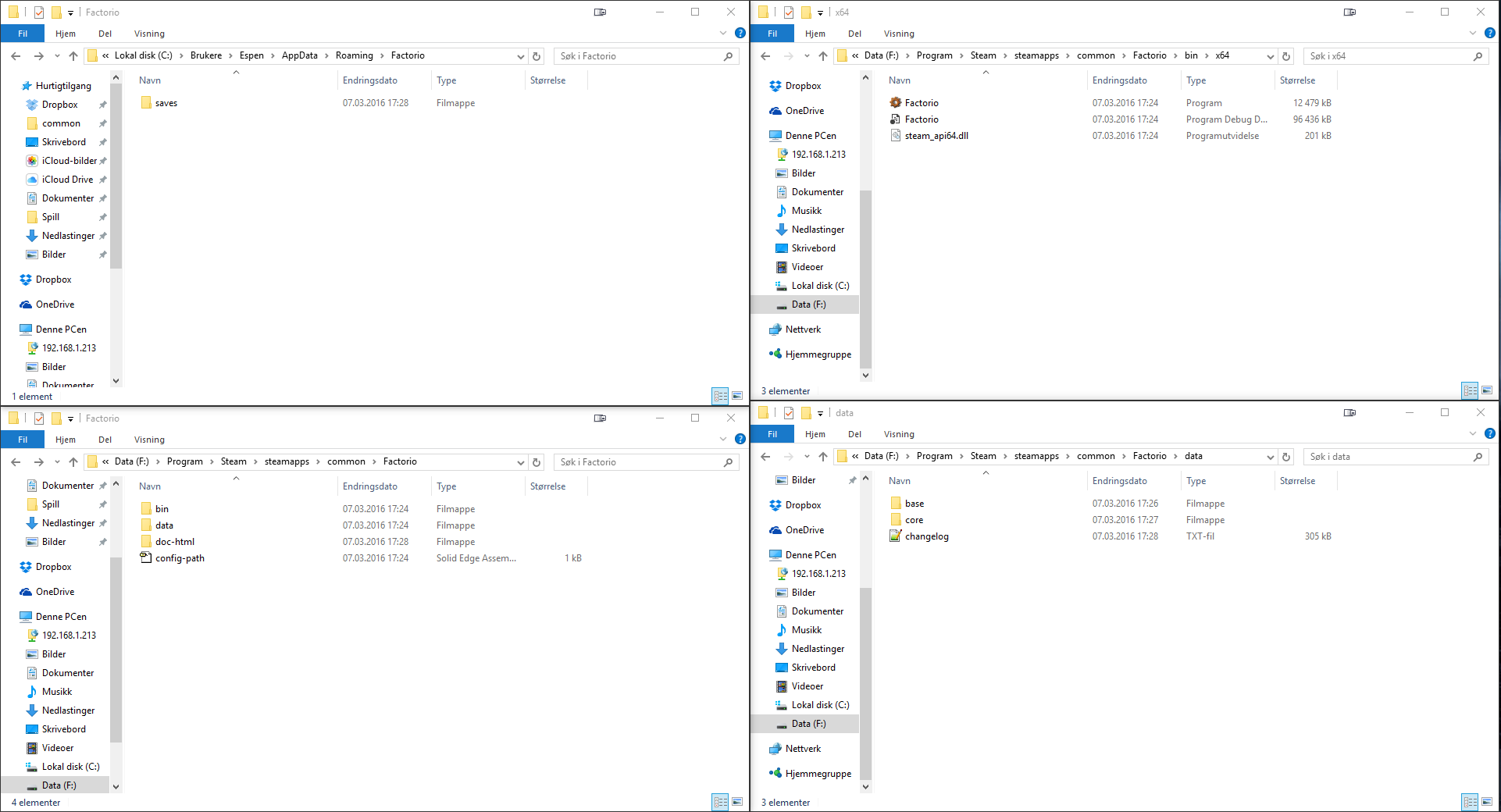Expand the chevron after bin in x64 address bar
This screenshot has height=812, width=1501.
pyautogui.click(x=1207, y=56)
